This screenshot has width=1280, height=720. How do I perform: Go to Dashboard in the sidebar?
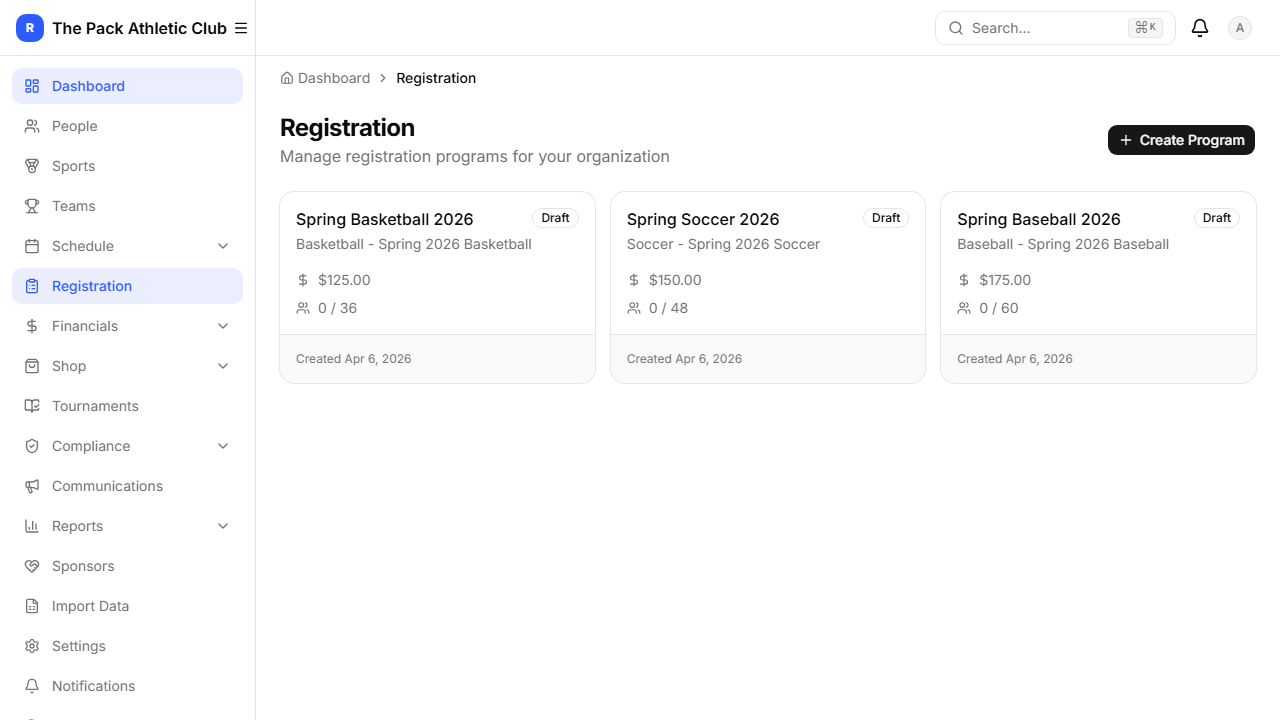[127, 86]
